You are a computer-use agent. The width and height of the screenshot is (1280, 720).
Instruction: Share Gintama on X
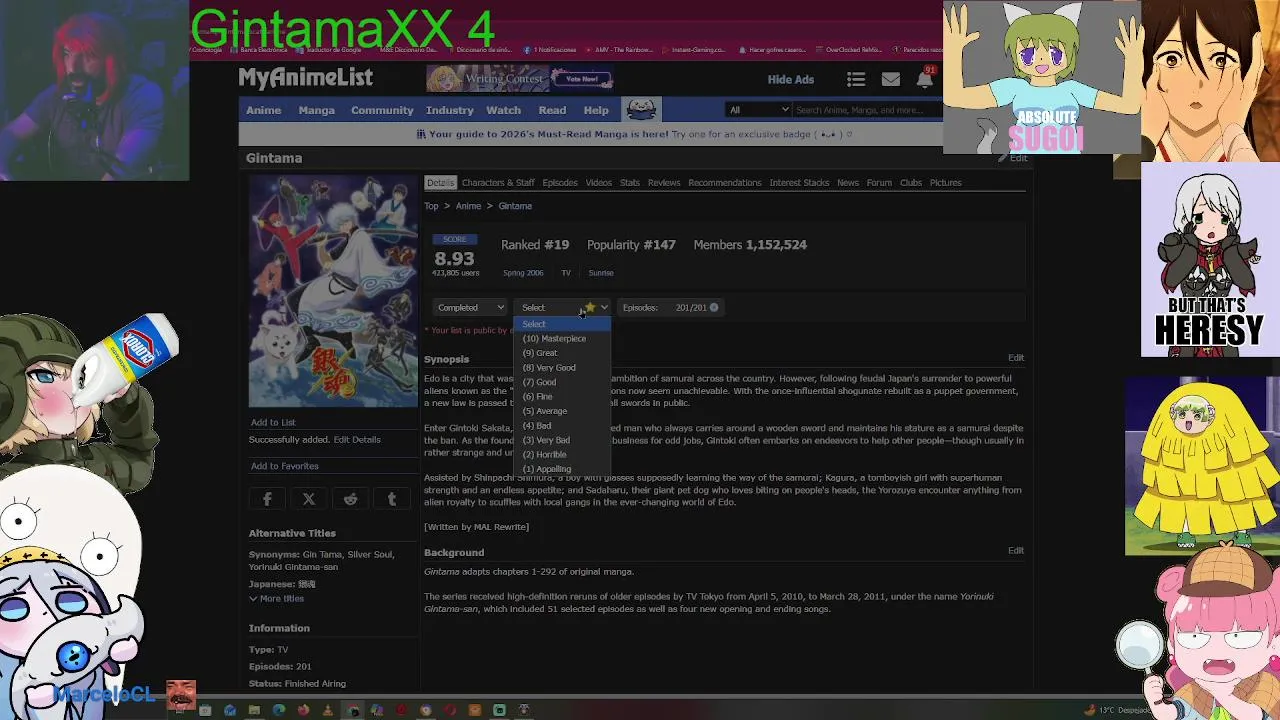pyautogui.click(x=309, y=499)
